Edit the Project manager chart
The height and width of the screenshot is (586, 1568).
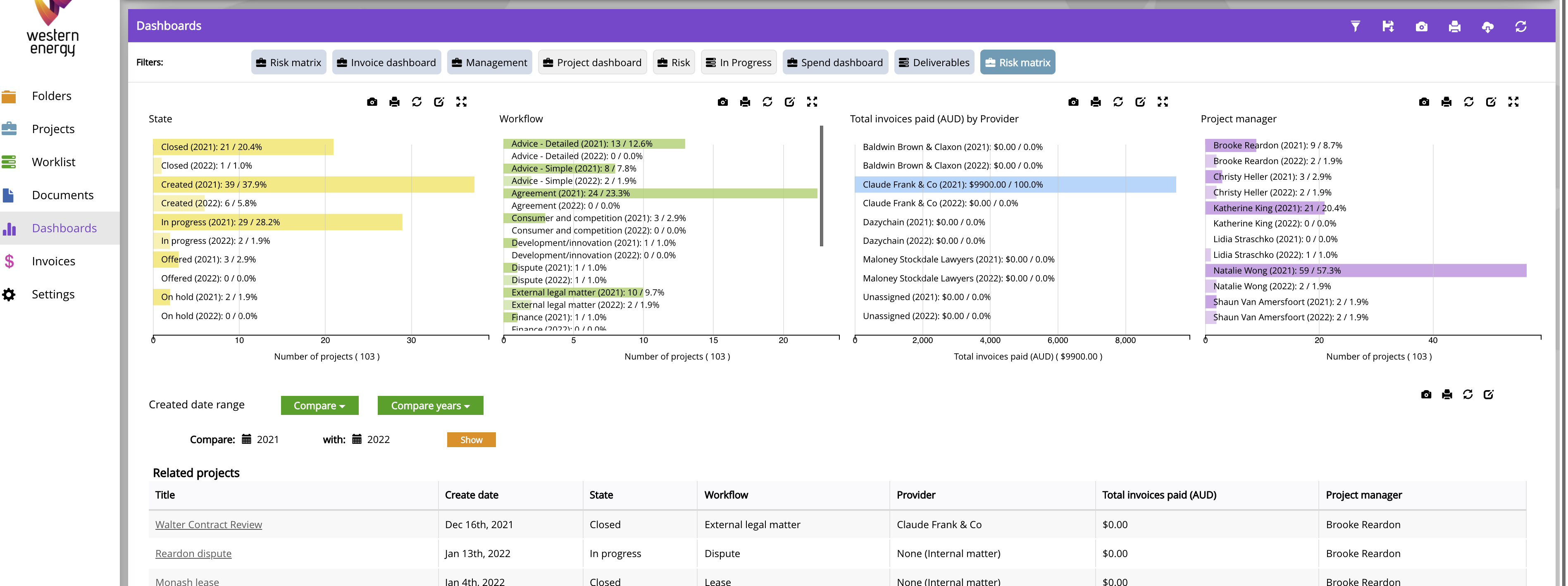pyautogui.click(x=1491, y=102)
